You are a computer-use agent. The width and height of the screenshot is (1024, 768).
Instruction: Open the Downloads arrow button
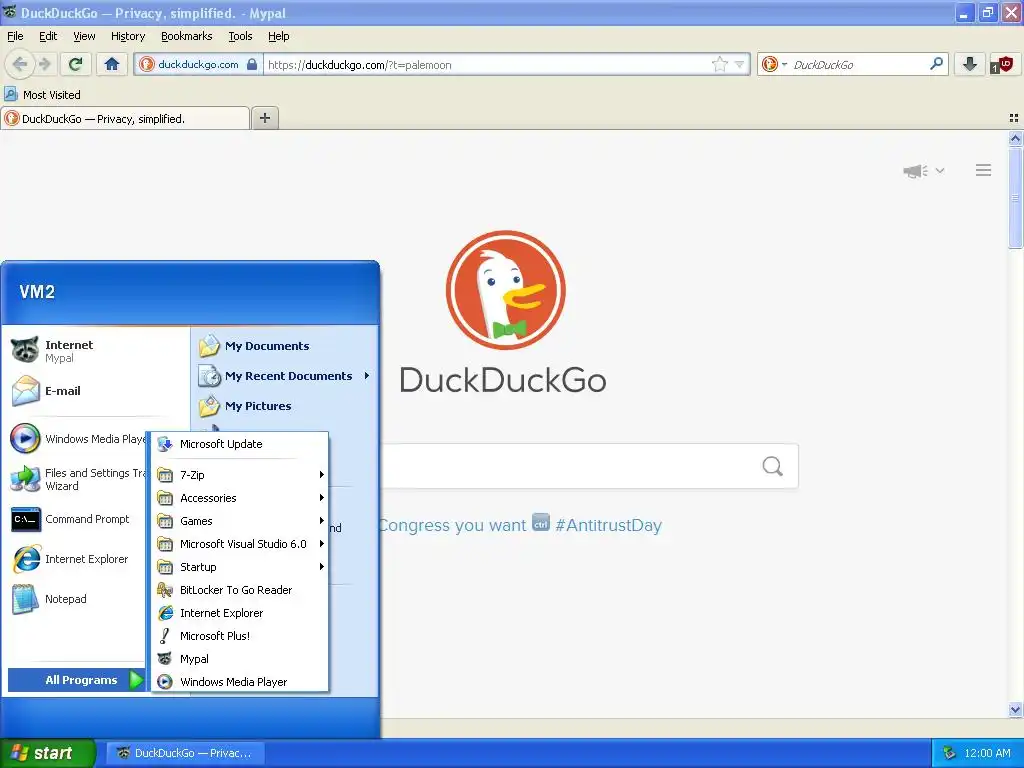(x=970, y=64)
